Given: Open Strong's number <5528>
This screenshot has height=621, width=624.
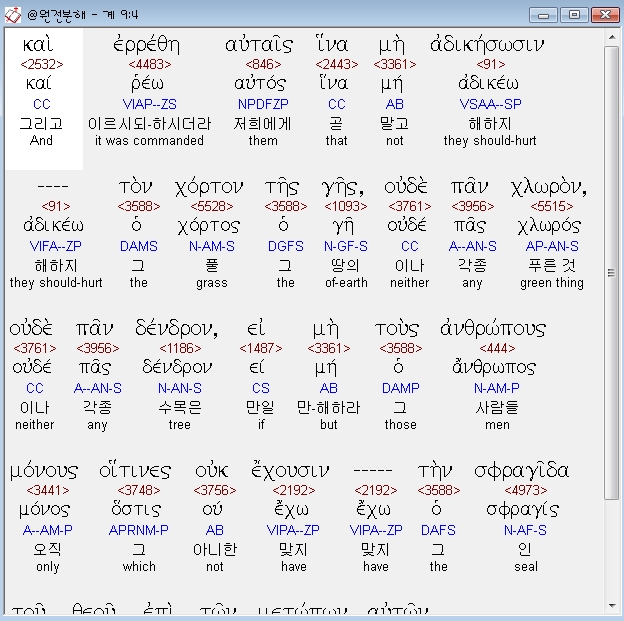Looking at the screenshot, I should pos(212,206).
